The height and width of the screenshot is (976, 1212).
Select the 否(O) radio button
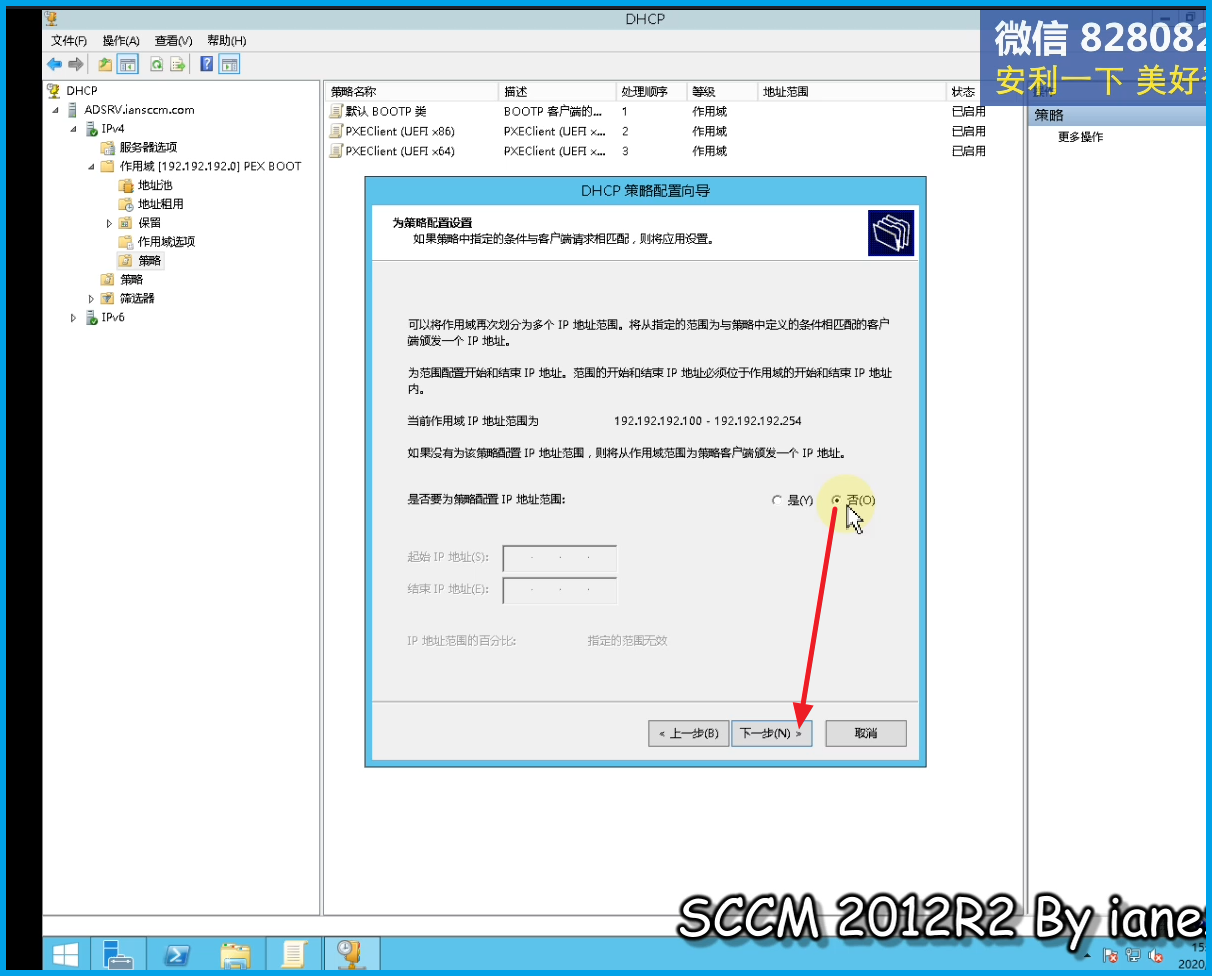[x=837, y=500]
